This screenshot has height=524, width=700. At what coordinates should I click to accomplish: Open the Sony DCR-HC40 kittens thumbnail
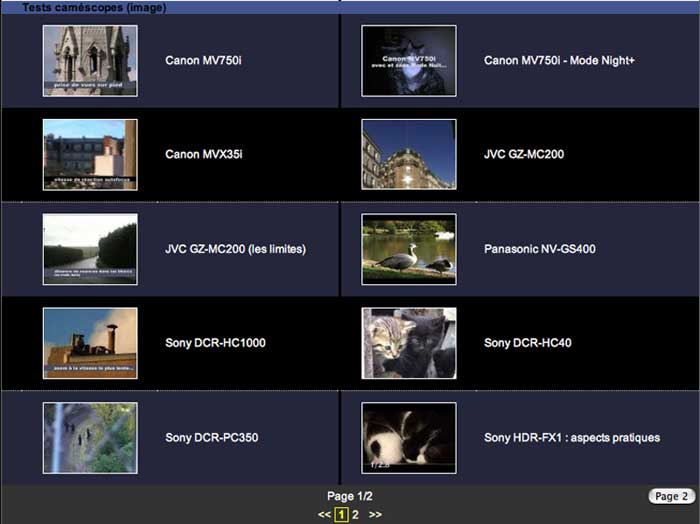(x=409, y=343)
